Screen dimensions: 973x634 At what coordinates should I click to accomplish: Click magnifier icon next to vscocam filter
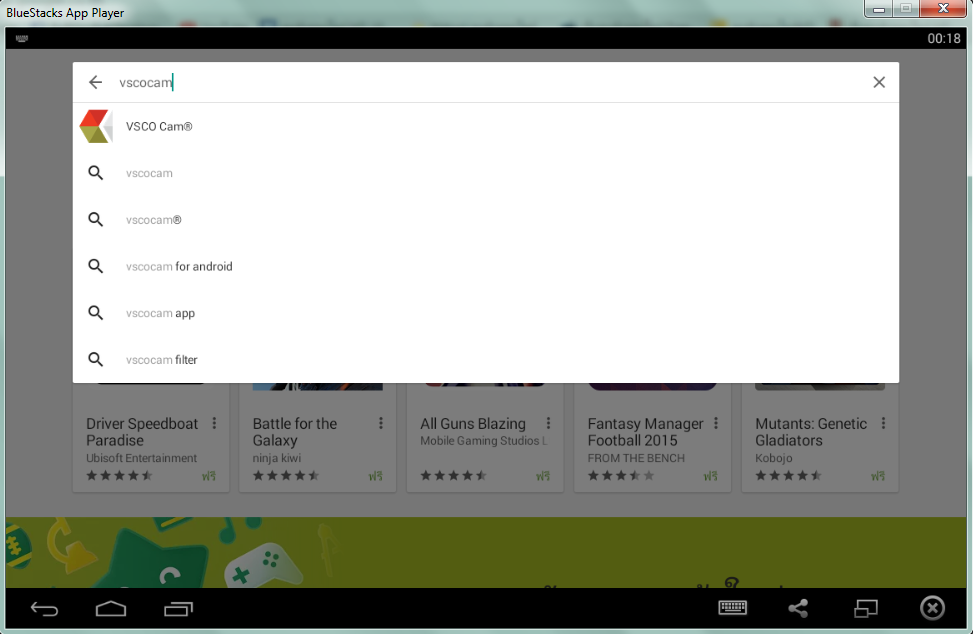click(96, 359)
